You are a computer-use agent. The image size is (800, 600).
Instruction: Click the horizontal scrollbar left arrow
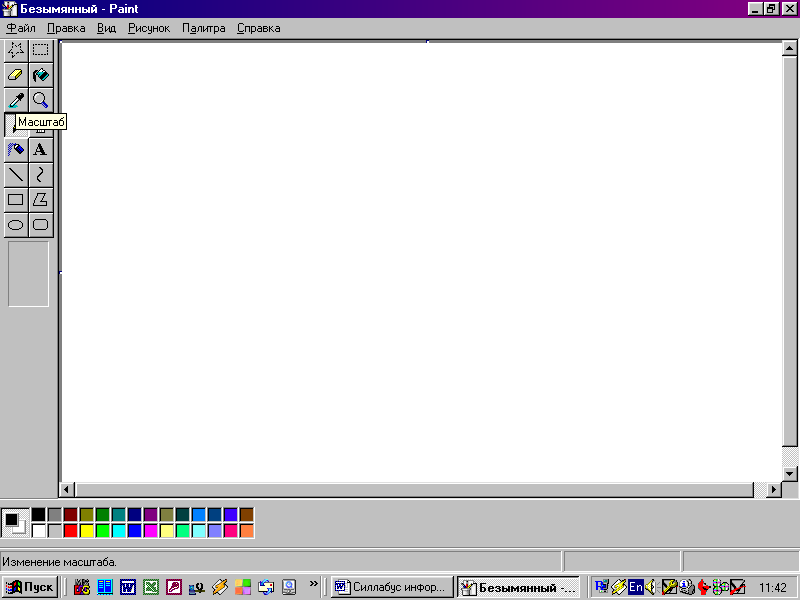pos(66,490)
